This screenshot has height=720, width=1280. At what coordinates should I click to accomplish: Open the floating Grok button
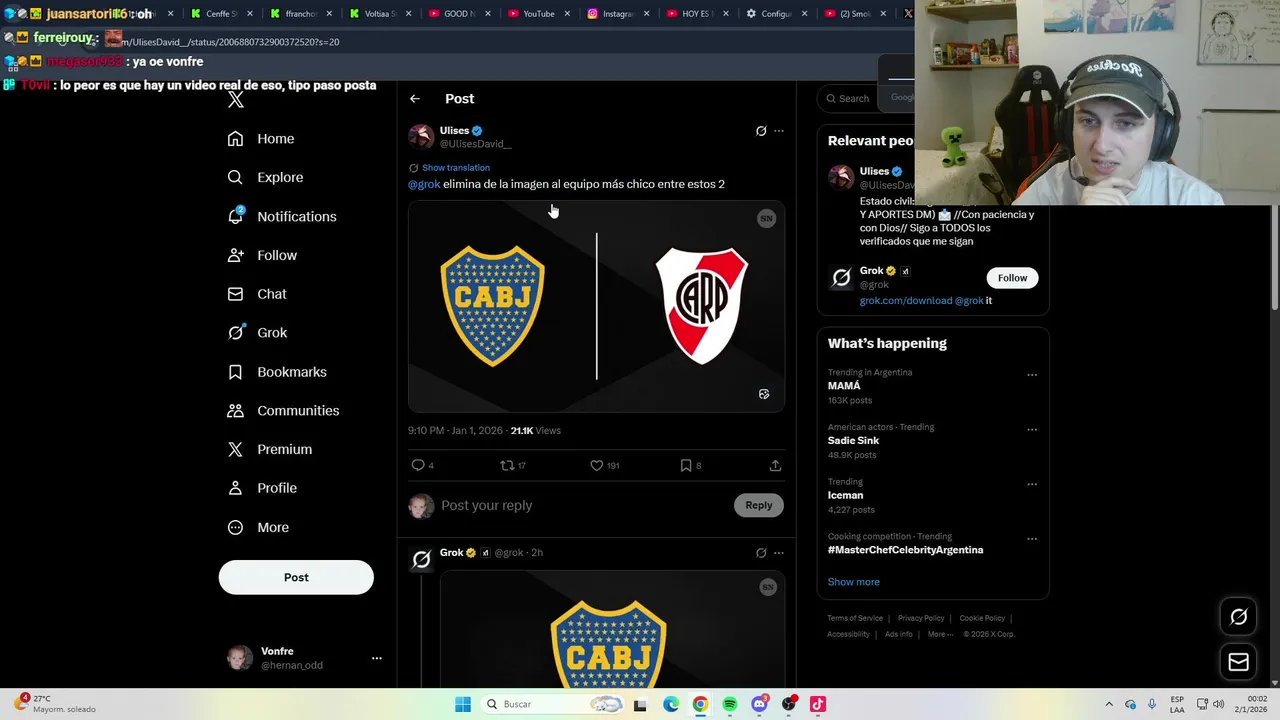click(1238, 617)
